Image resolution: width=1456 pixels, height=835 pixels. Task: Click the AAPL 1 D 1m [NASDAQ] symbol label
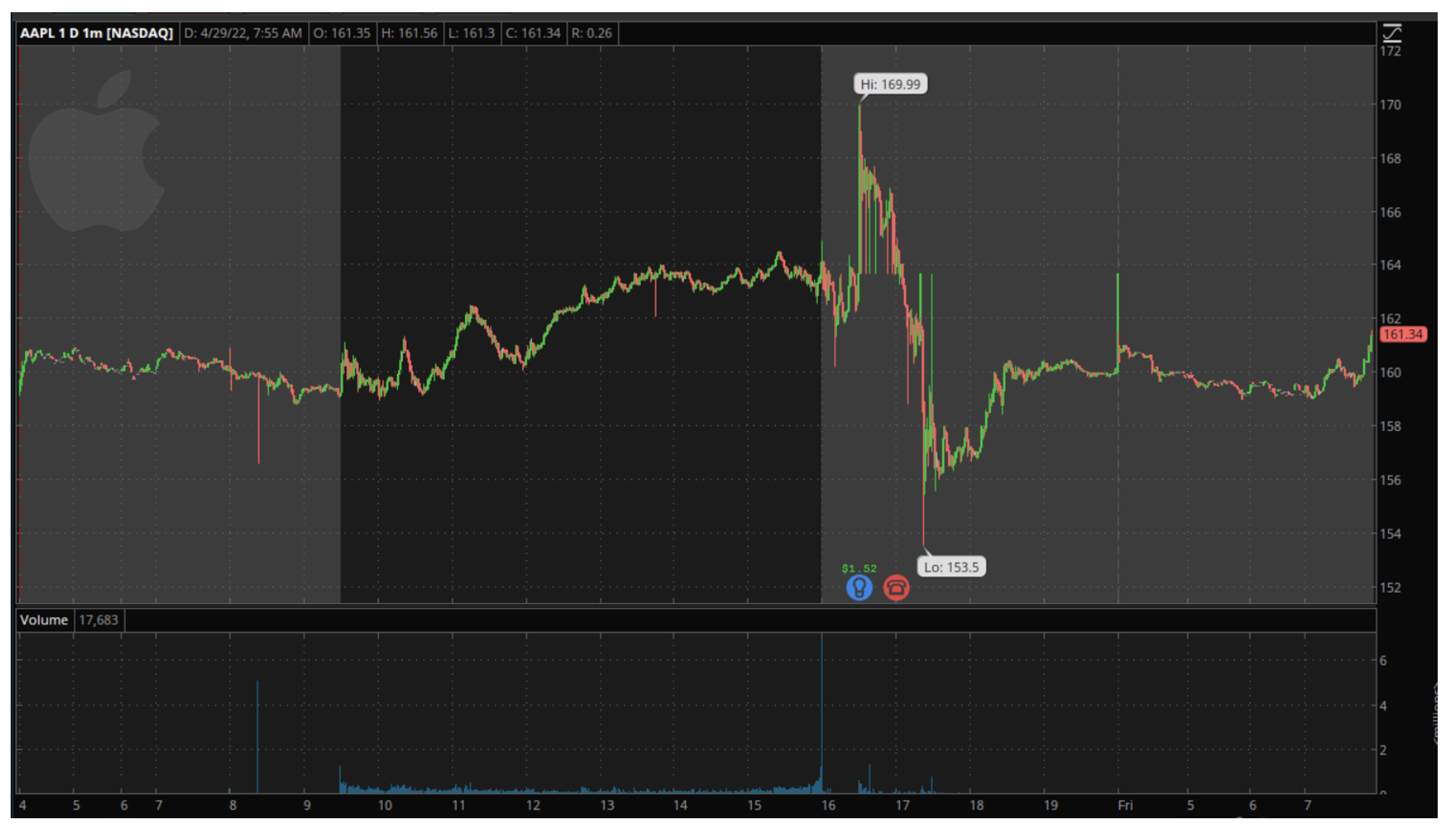[x=97, y=33]
